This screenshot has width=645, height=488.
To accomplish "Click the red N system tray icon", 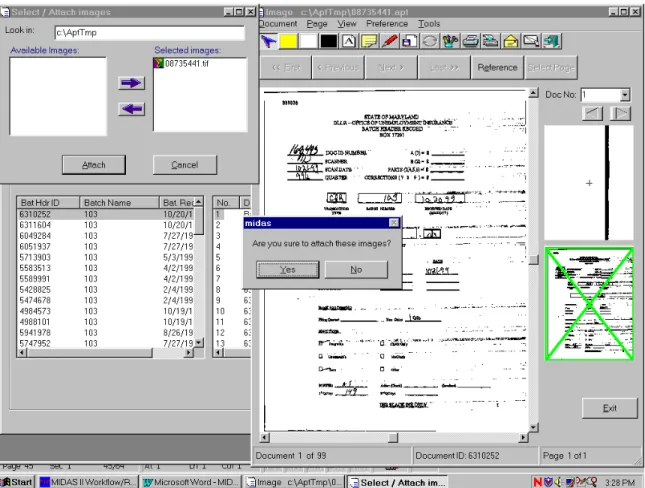I will click(x=538, y=482).
